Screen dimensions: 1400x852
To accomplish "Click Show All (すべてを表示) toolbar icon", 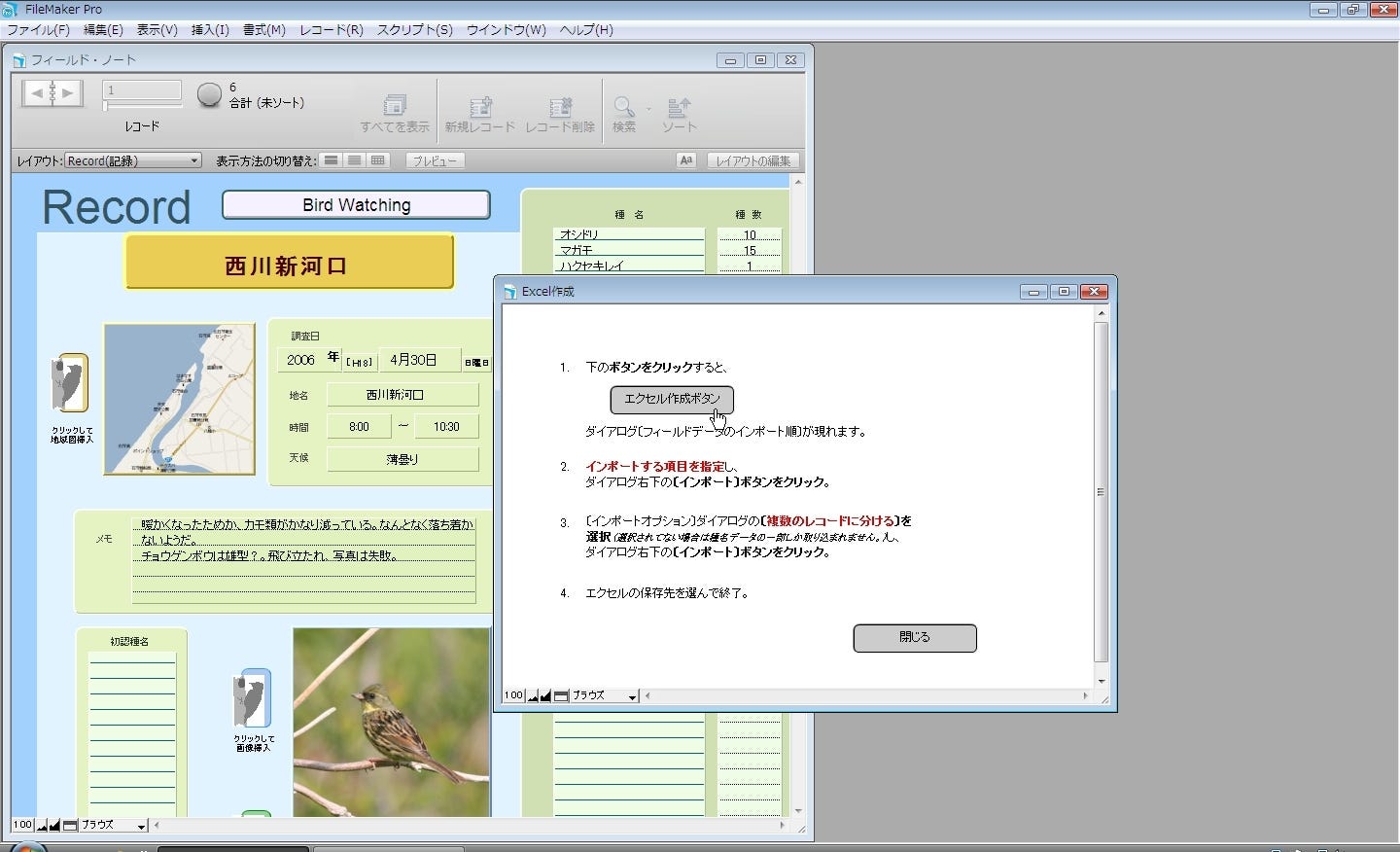I will pyautogui.click(x=394, y=105).
